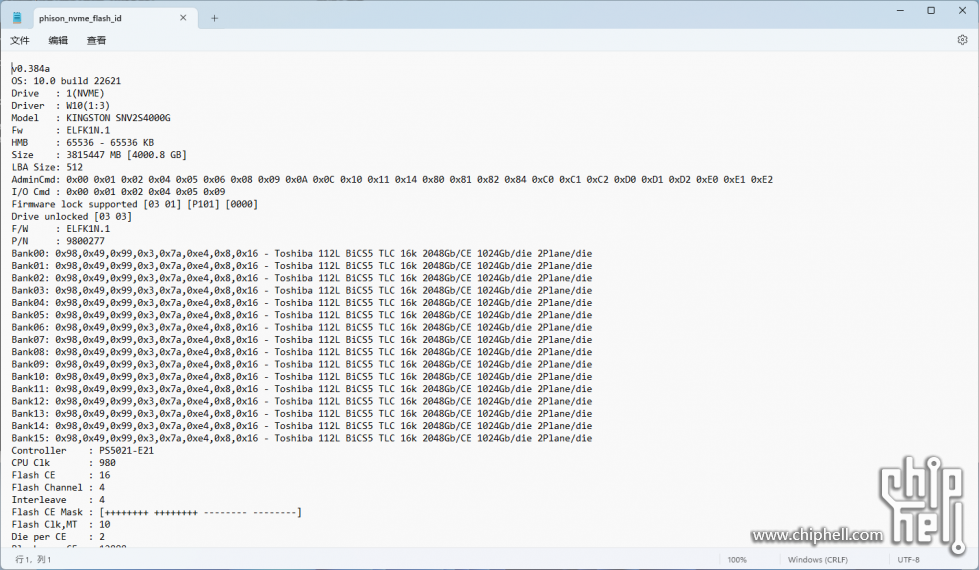Click the Notepad app icon in the title bar
Image resolution: width=979 pixels, height=570 pixels.
(x=17, y=18)
